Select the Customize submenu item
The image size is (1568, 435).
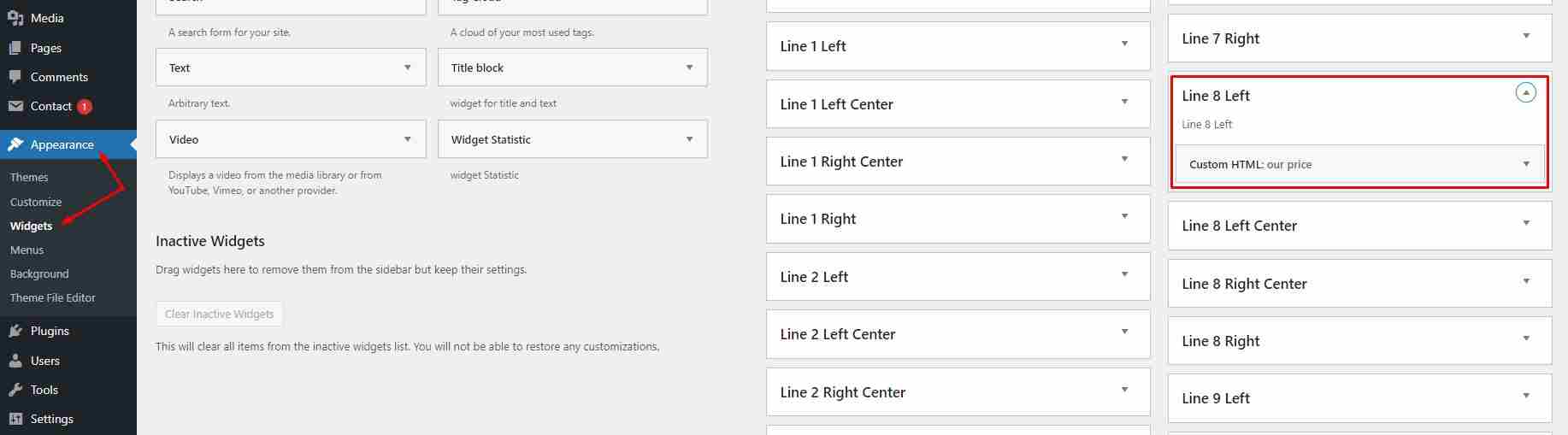(x=36, y=202)
